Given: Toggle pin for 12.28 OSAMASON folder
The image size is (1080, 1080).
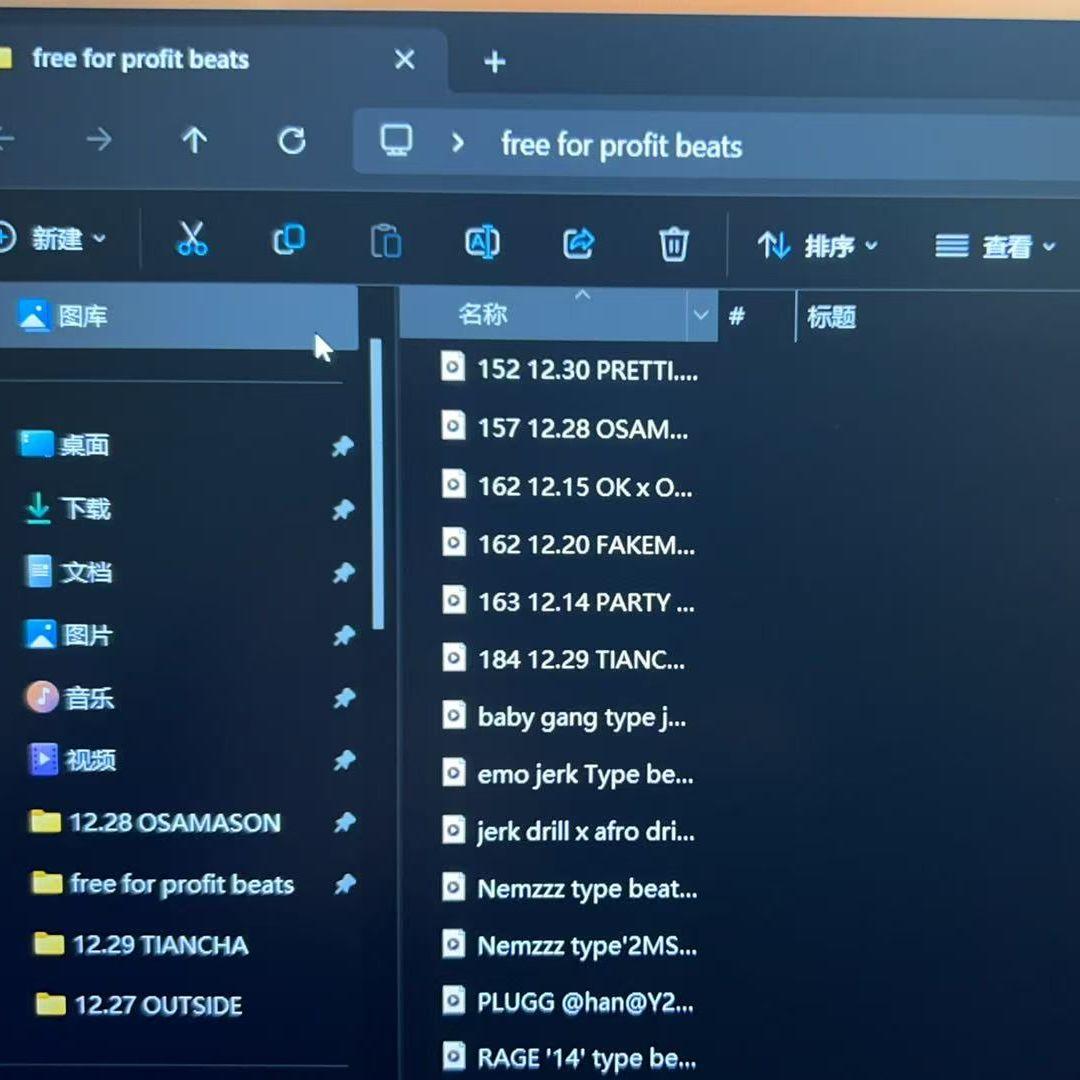Looking at the screenshot, I should [x=345, y=822].
